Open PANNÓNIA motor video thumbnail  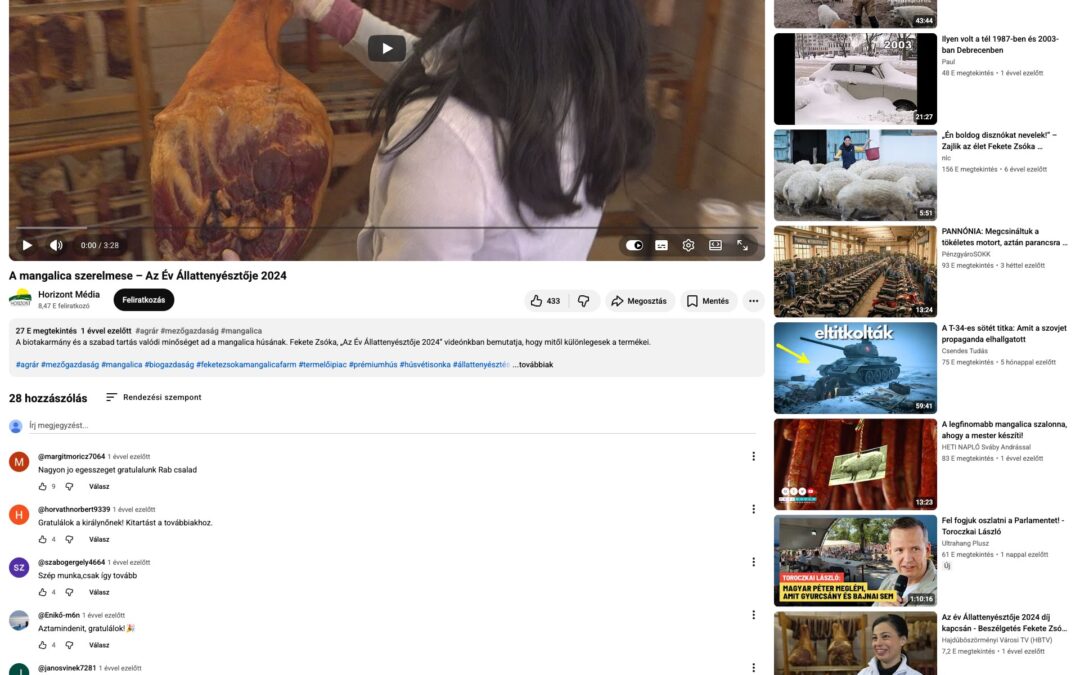(x=855, y=271)
